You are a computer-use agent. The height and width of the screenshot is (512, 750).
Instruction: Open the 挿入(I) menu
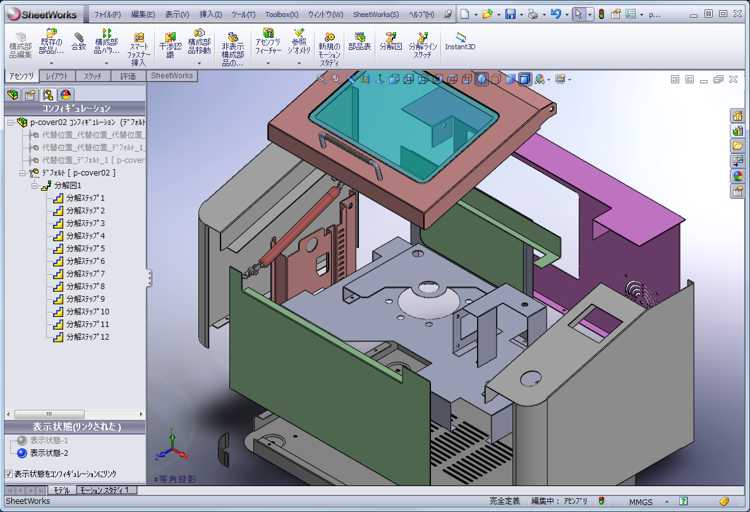click(x=211, y=15)
